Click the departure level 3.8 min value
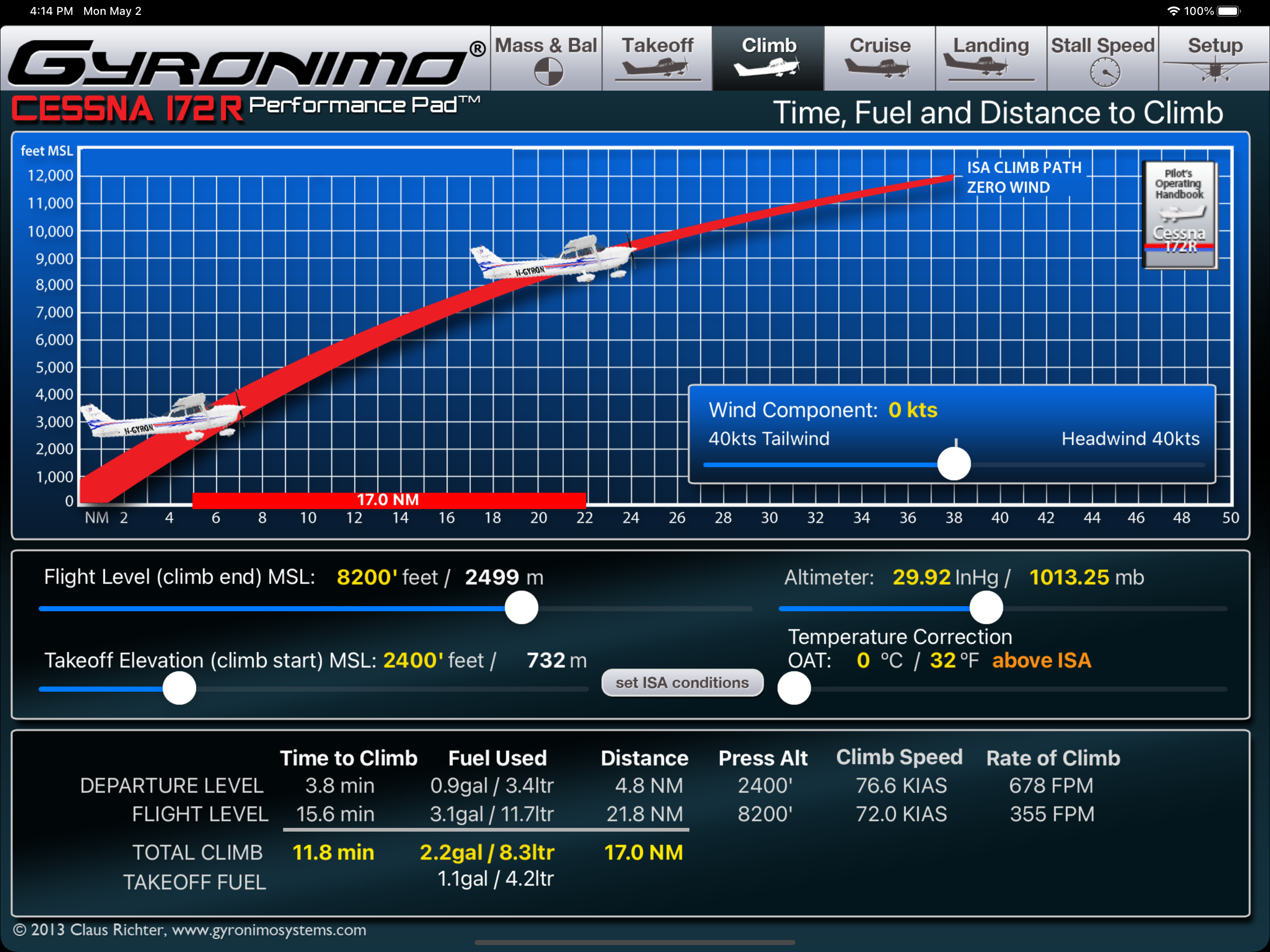Image resolution: width=1270 pixels, height=952 pixels. (x=339, y=785)
